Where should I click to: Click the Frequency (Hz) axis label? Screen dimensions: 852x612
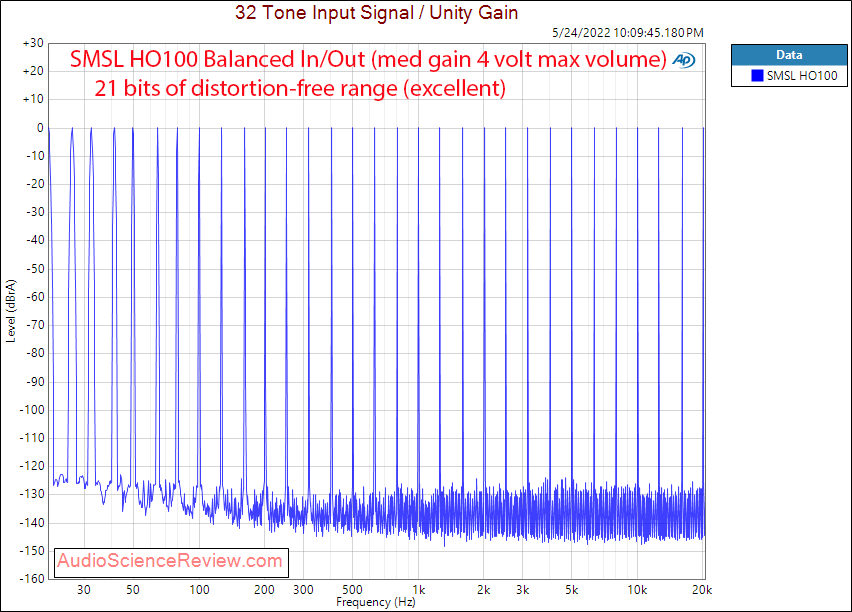[x=375, y=602]
